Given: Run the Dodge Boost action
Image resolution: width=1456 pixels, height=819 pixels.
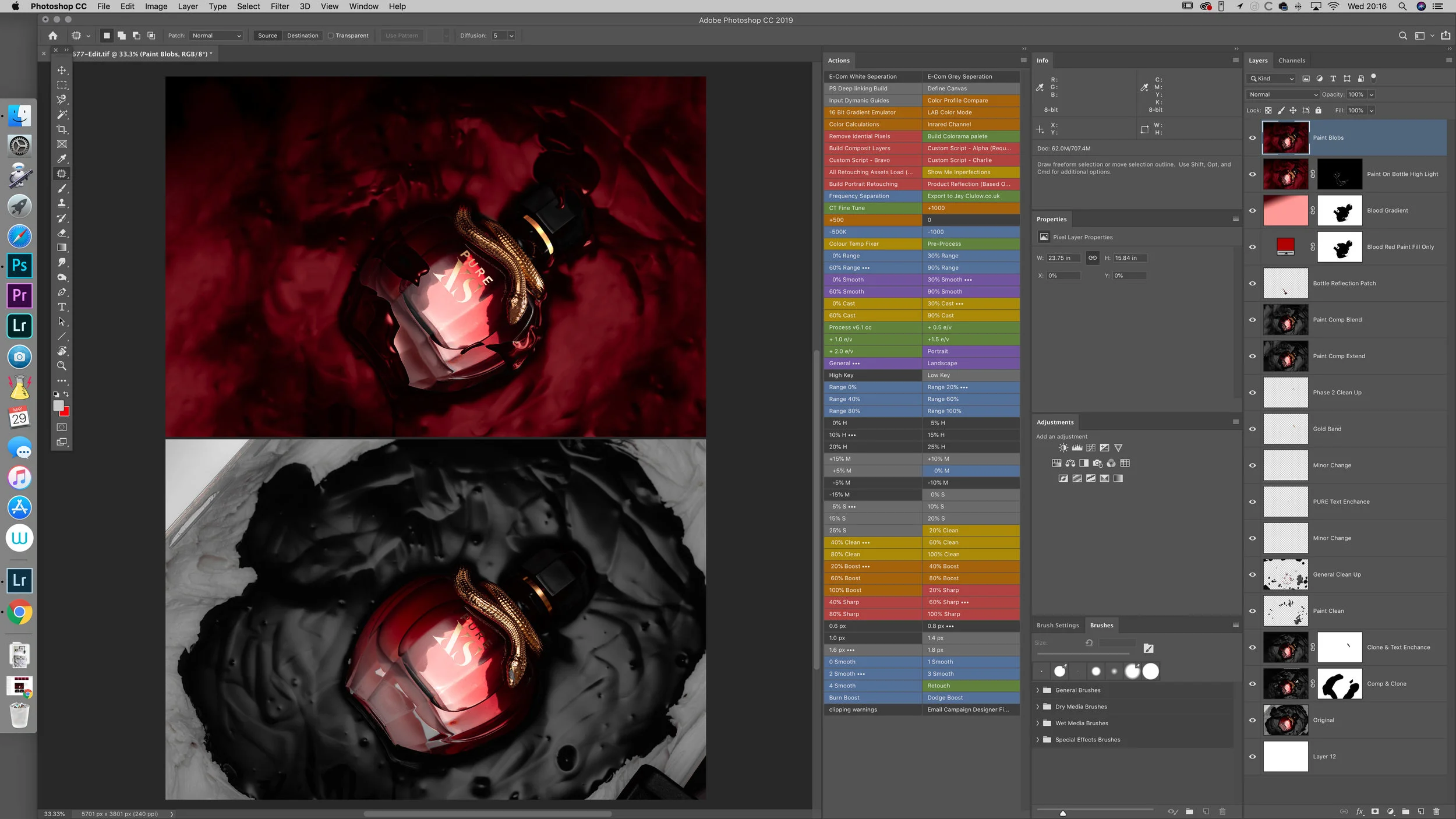Looking at the screenshot, I should click(971, 698).
